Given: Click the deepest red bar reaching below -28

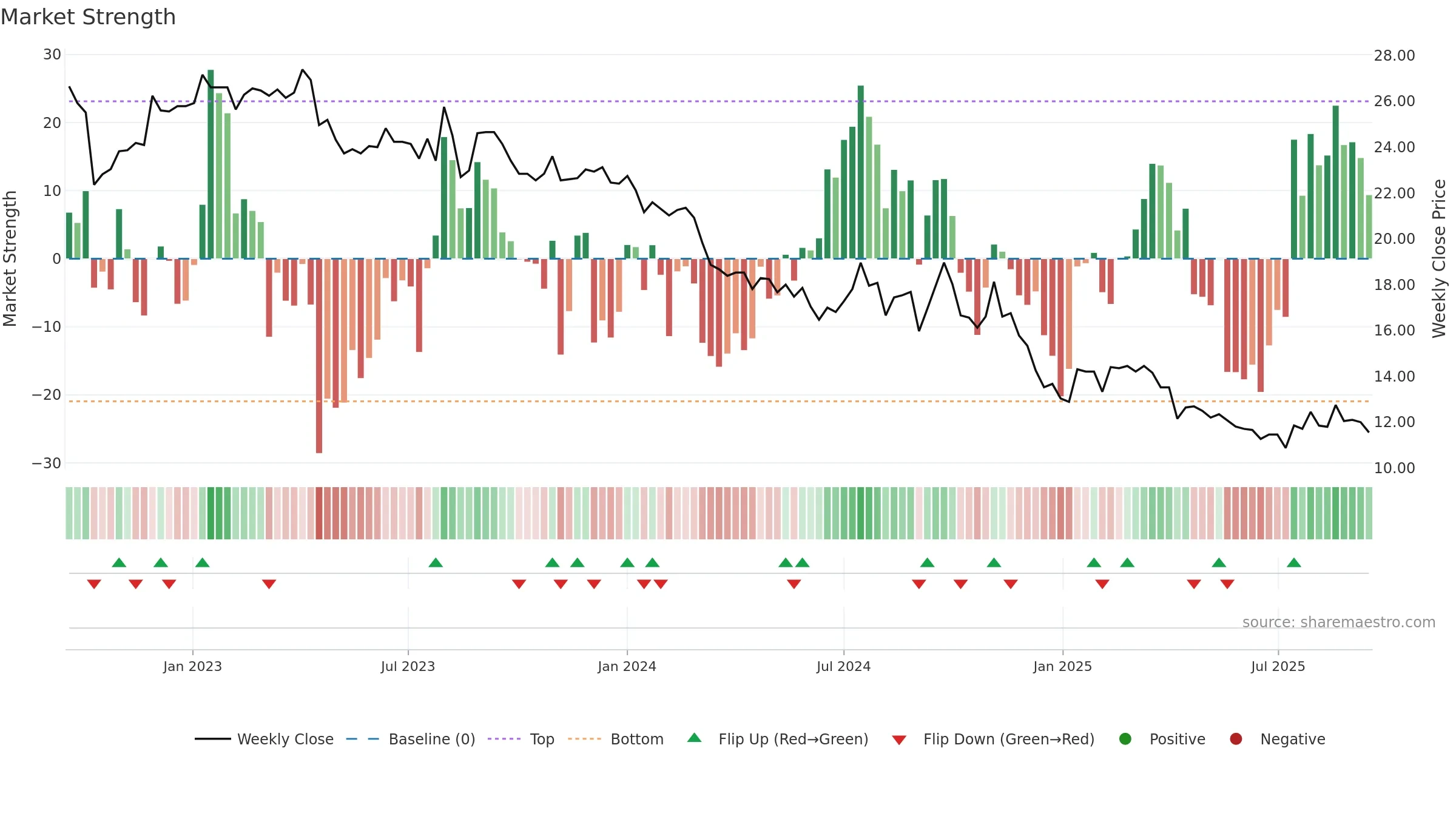Looking at the screenshot, I should [x=319, y=356].
